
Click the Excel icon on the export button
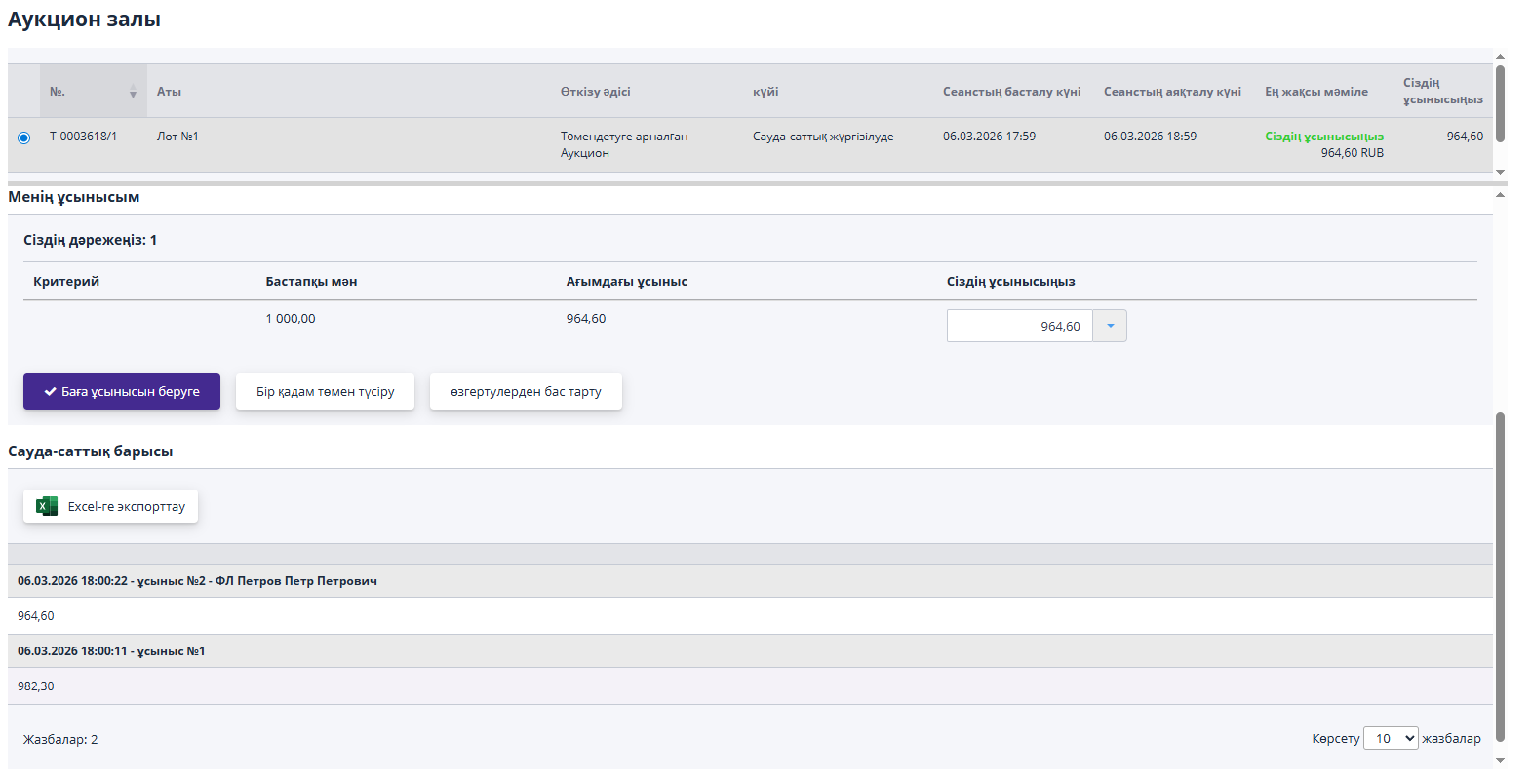point(46,506)
